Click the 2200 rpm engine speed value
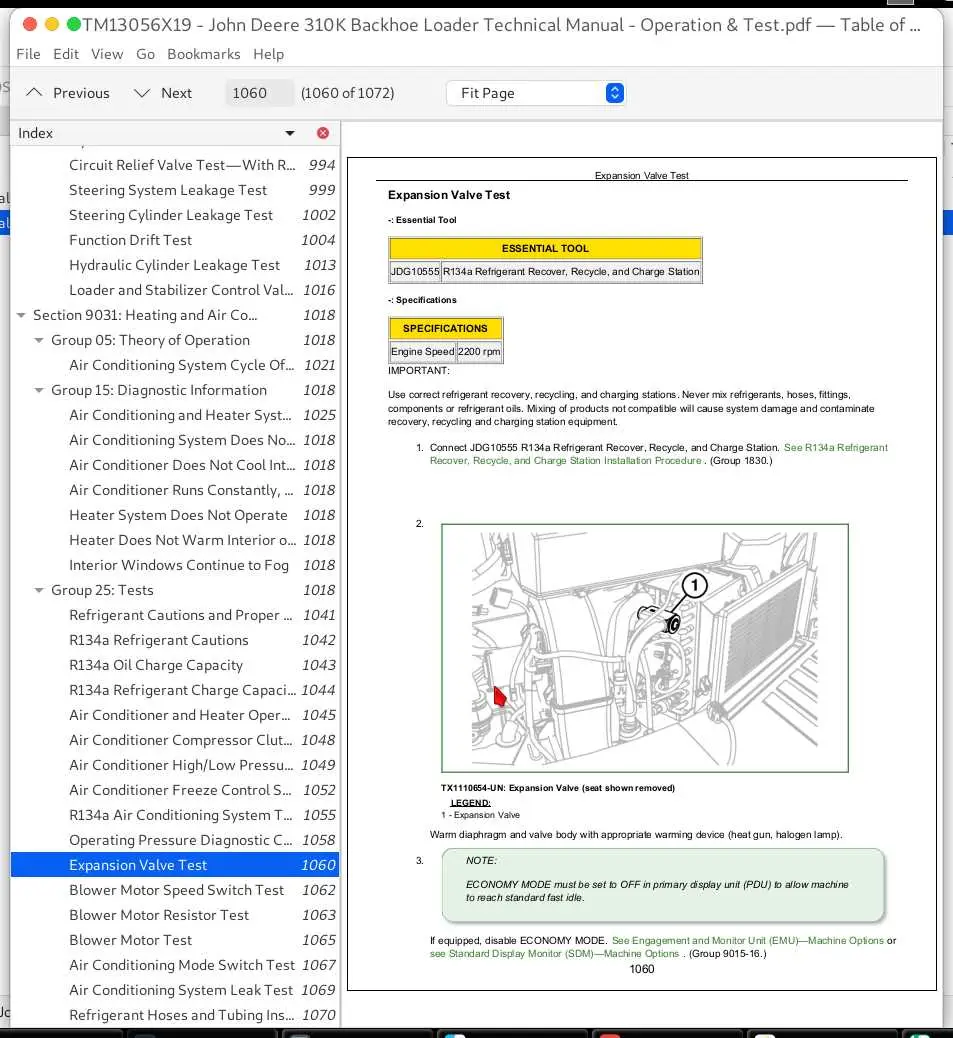Viewport: 953px width, 1038px height. coord(479,352)
